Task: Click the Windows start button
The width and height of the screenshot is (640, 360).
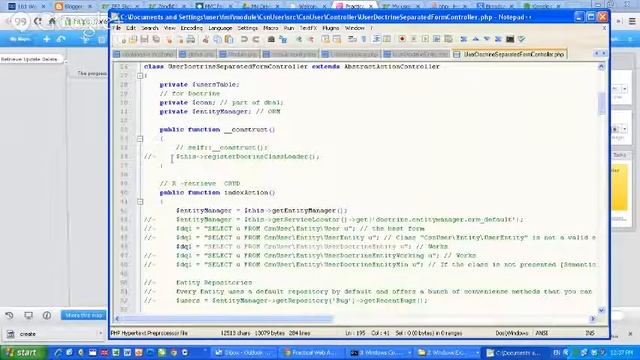Action: pyautogui.click(x=23, y=353)
